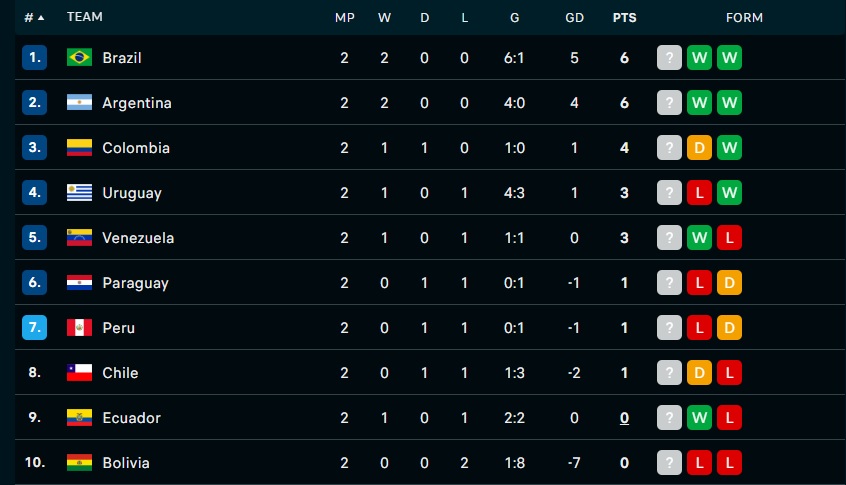Click Uruguay's green win form badge

[729, 193]
